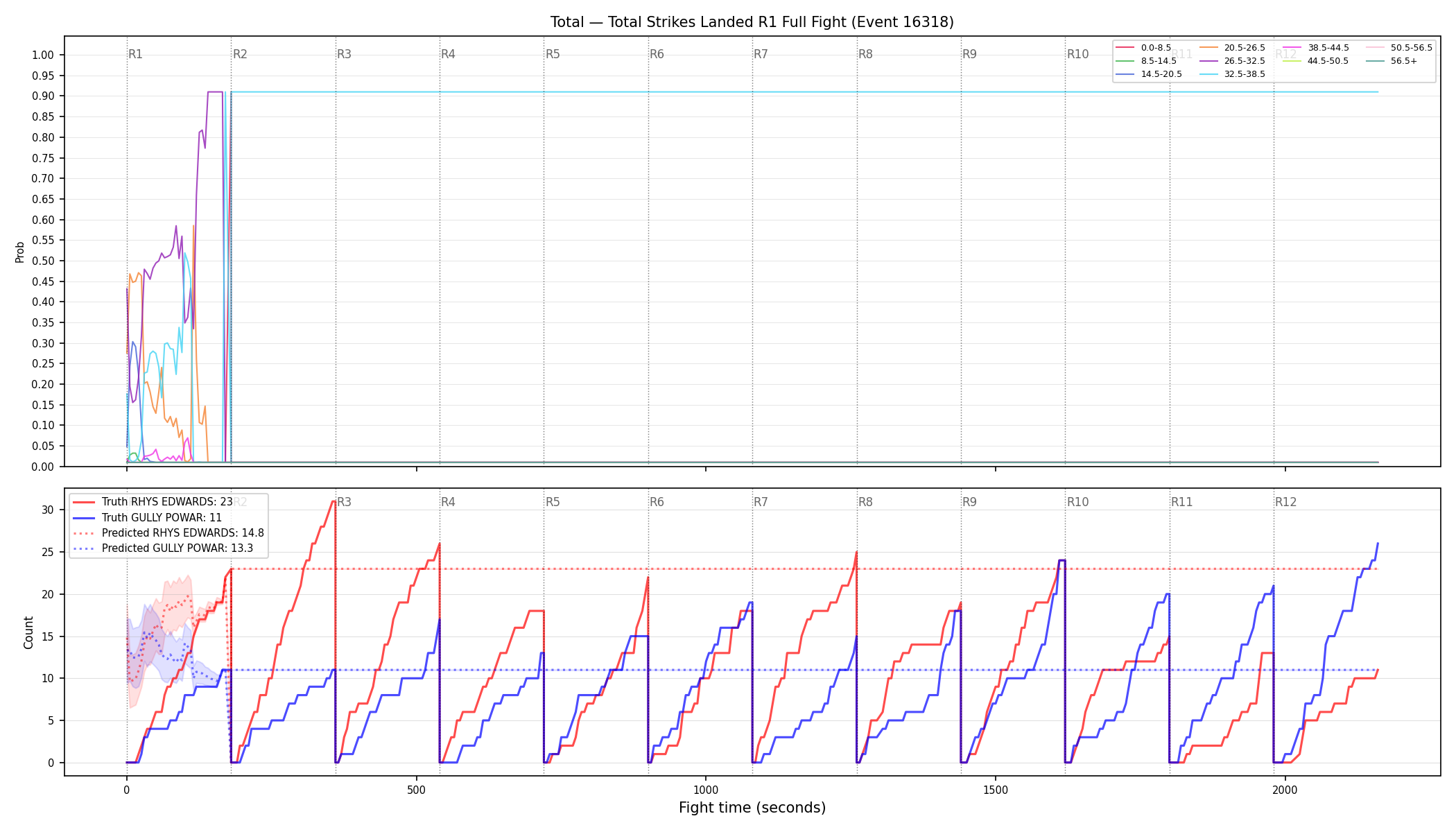The image size is (1456, 832).
Task: Click the R12 round marker in count chart
Action: pyautogui.click(x=1285, y=502)
